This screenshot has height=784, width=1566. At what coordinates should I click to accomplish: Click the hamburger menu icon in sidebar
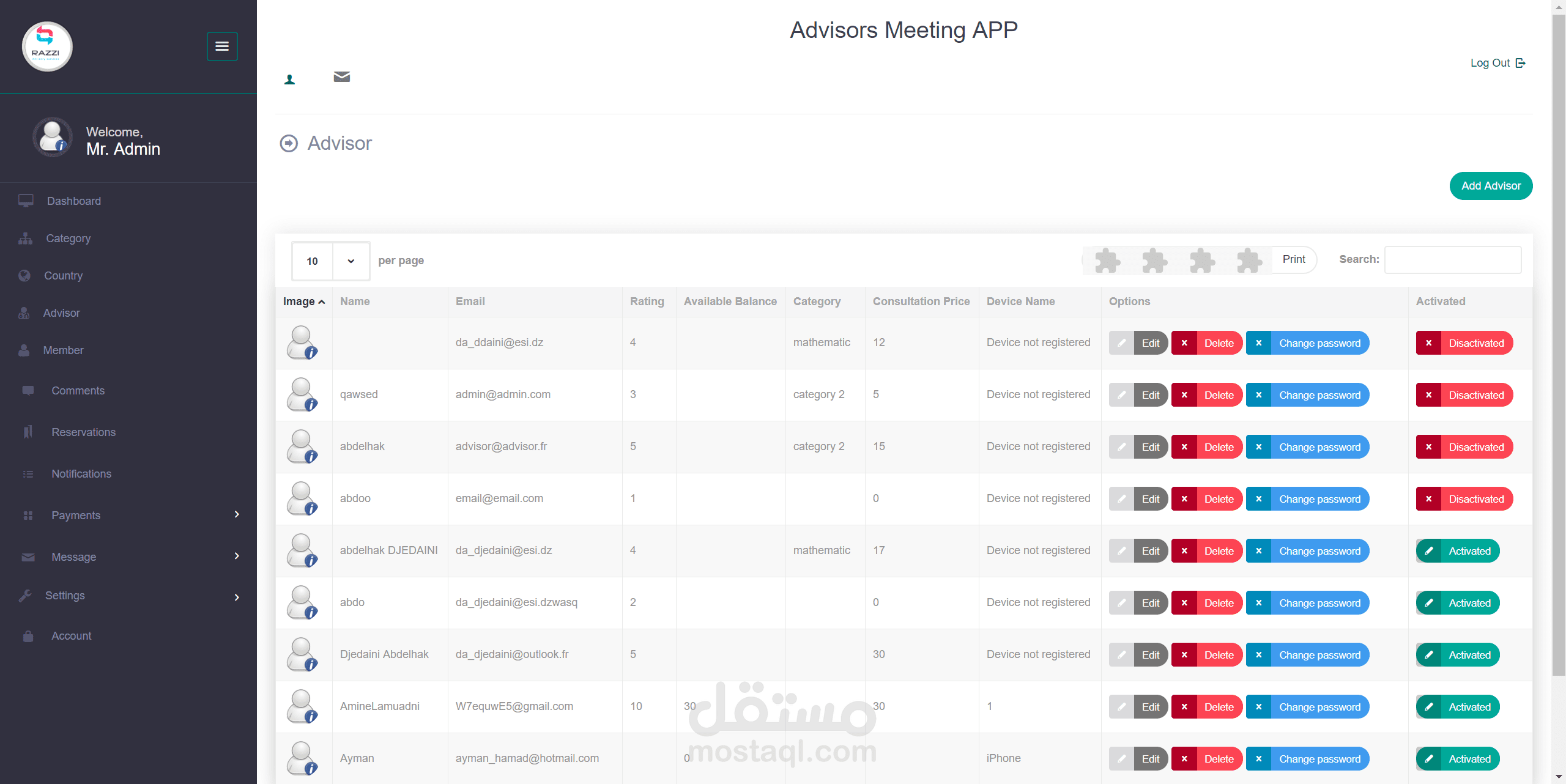pyautogui.click(x=222, y=46)
